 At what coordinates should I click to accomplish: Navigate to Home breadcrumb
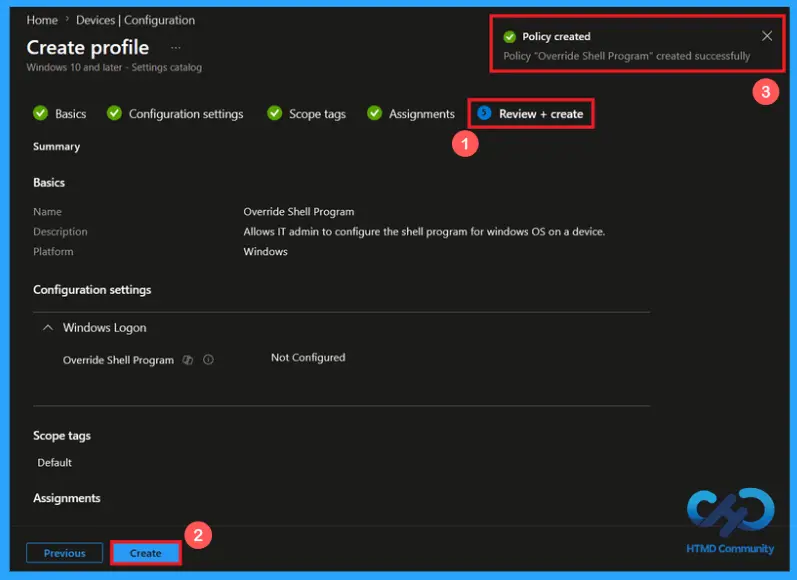[42, 20]
